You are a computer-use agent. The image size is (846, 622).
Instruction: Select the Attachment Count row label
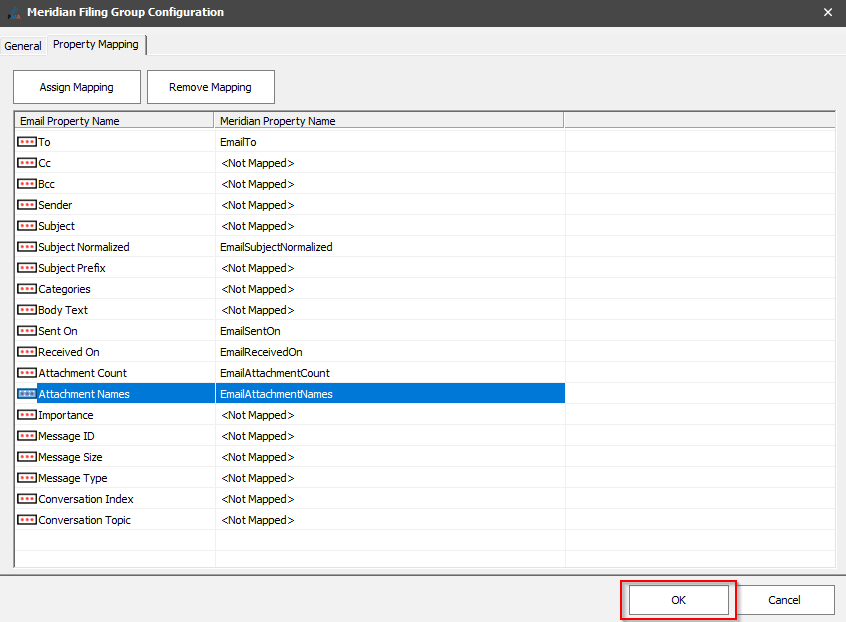[83, 373]
